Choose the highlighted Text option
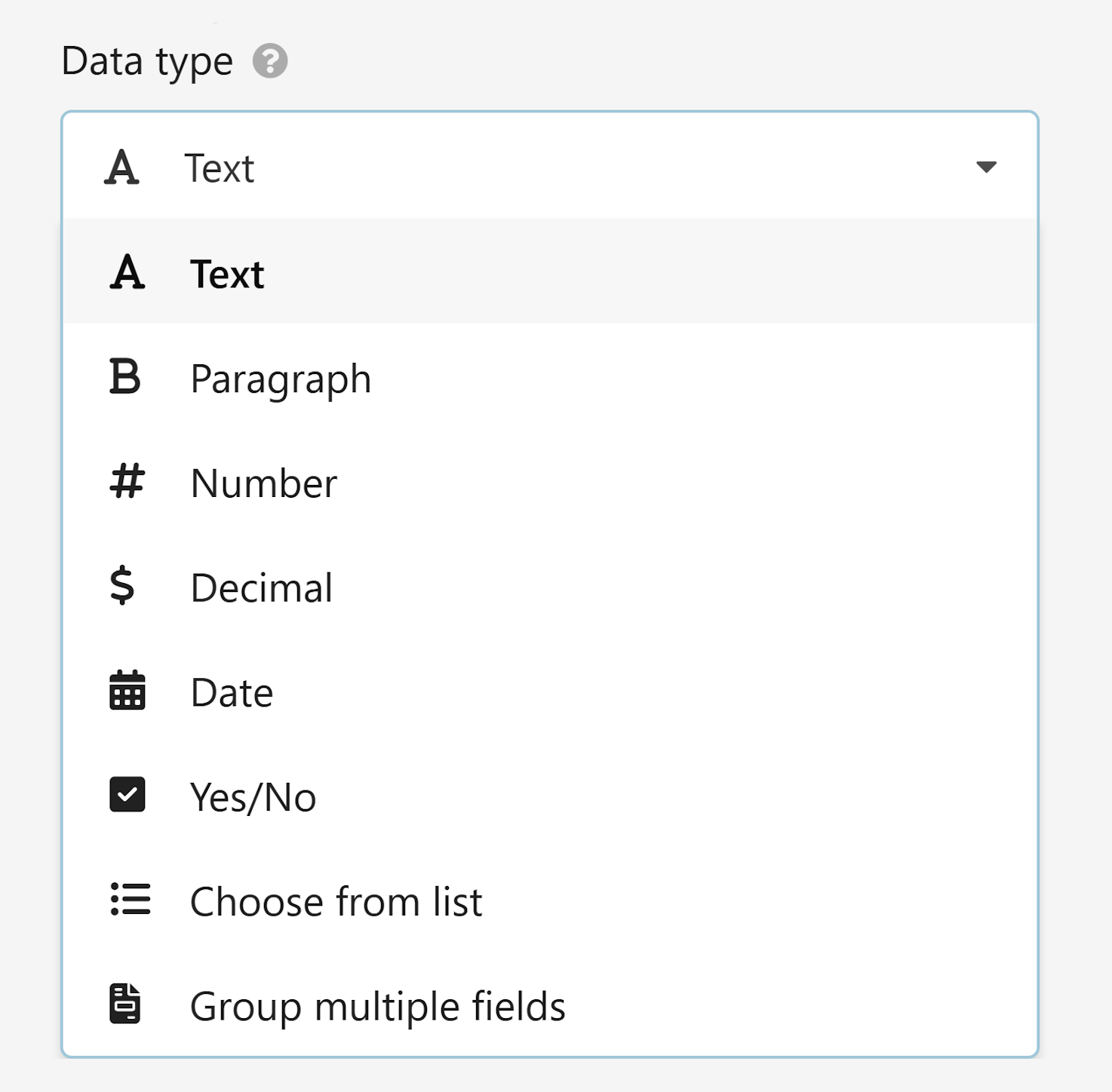 550,272
